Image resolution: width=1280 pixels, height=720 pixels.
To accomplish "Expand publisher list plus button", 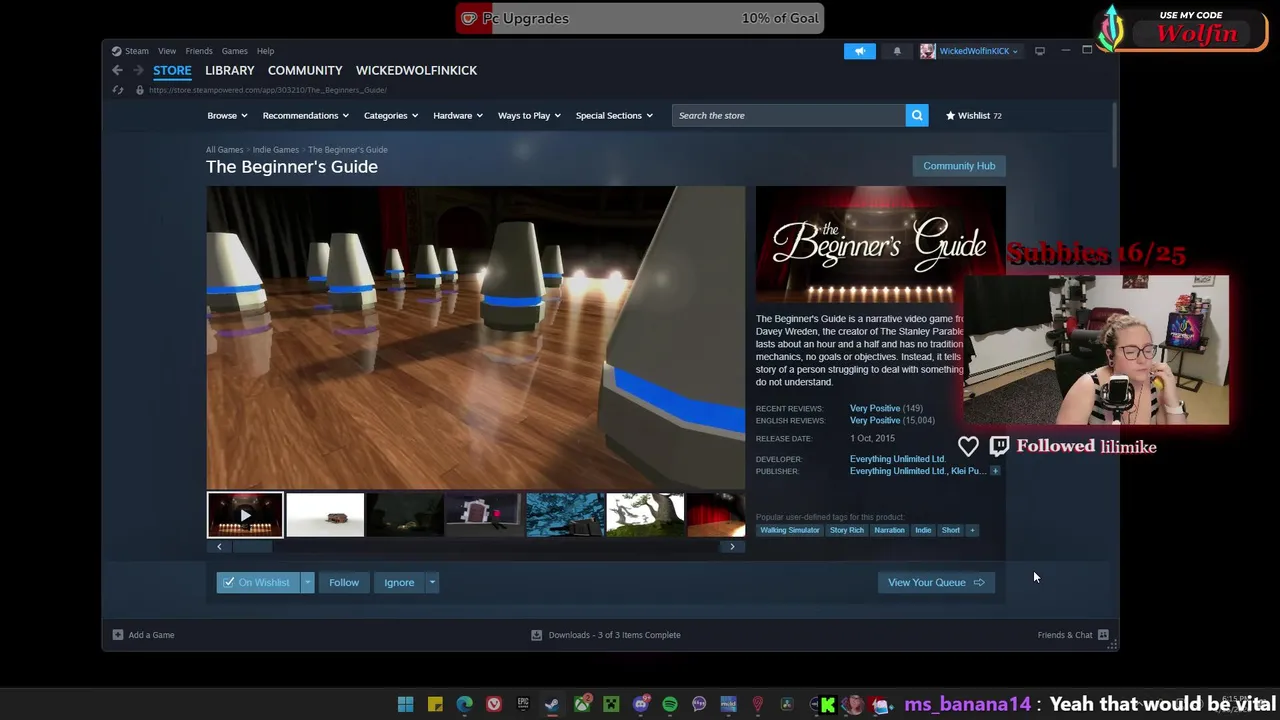I will pos(995,471).
